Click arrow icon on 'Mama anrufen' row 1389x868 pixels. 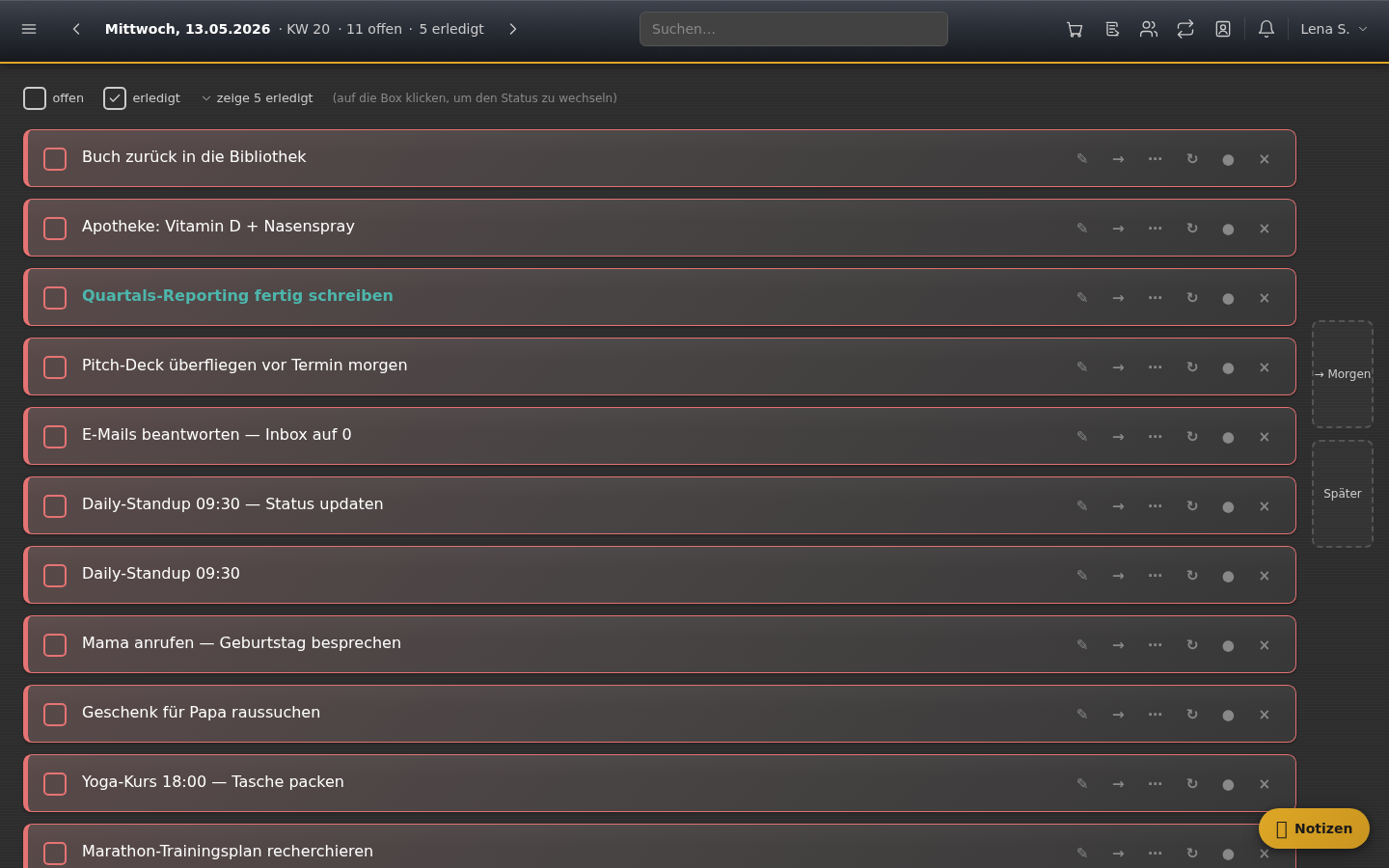pyautogui.click(x=1118, y=644)
